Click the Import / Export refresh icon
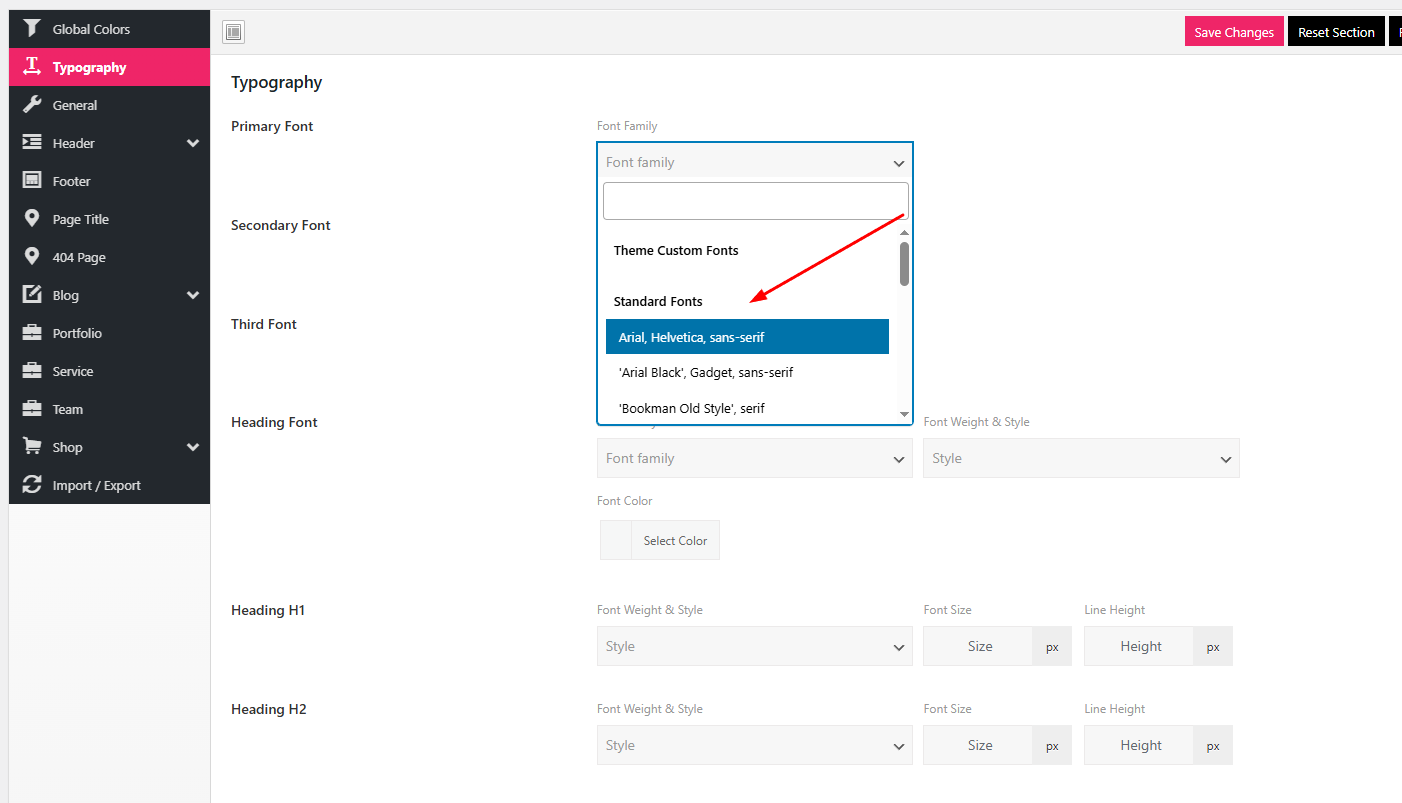The image size is (1402, 803). click(32, 485)
